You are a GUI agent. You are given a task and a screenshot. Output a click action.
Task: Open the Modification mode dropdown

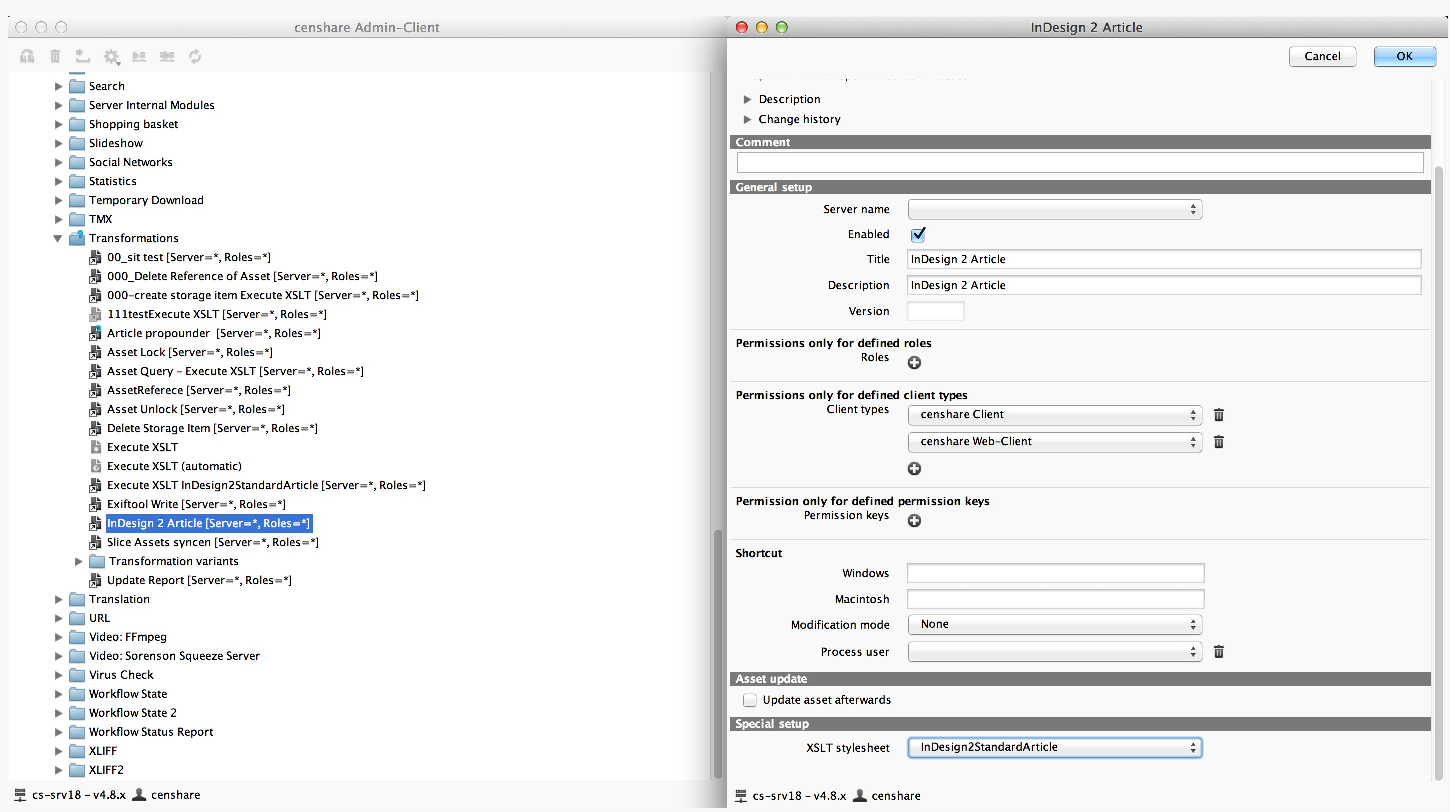[1054, 624]
